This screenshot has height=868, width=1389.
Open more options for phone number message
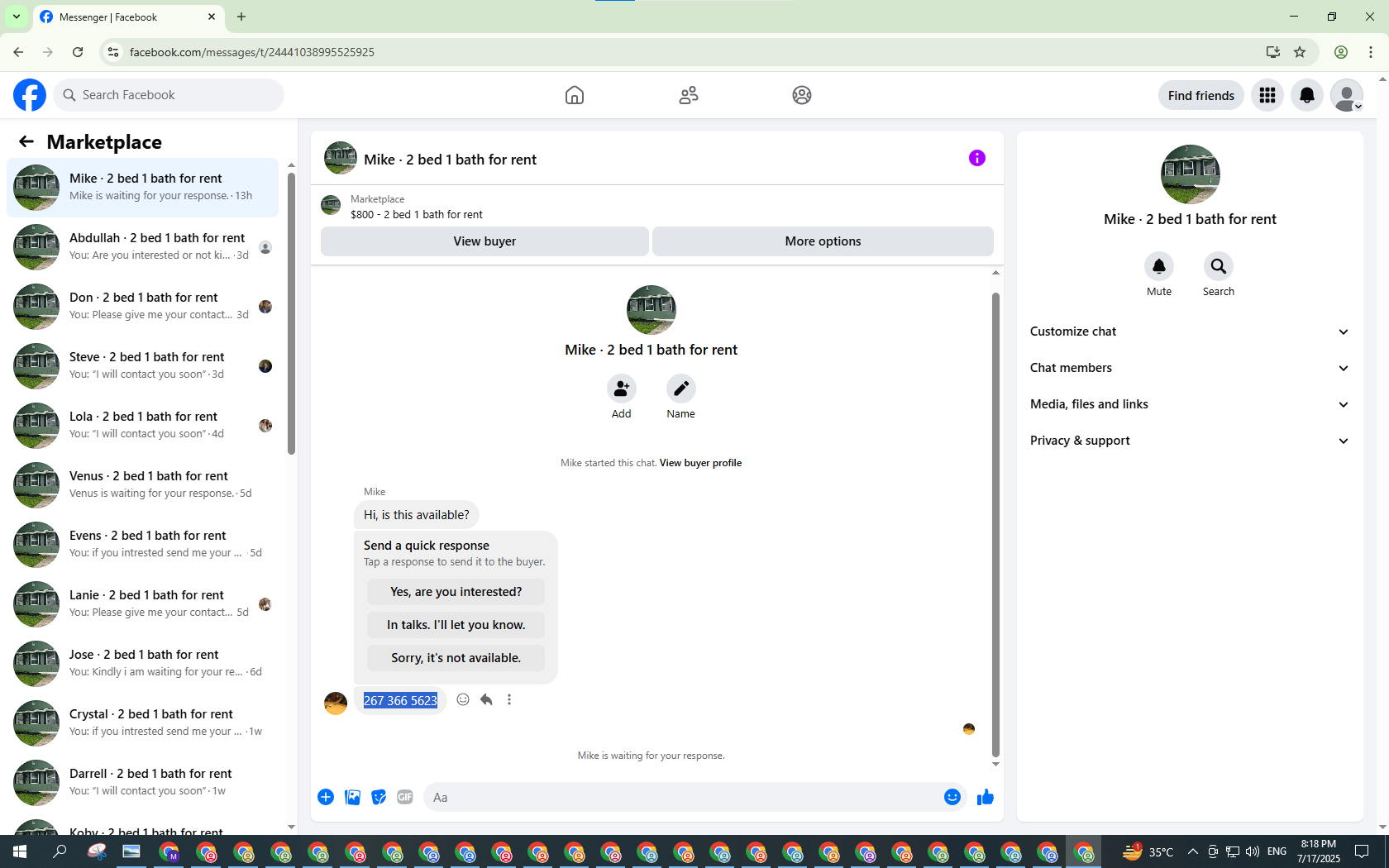pos(509,699)
